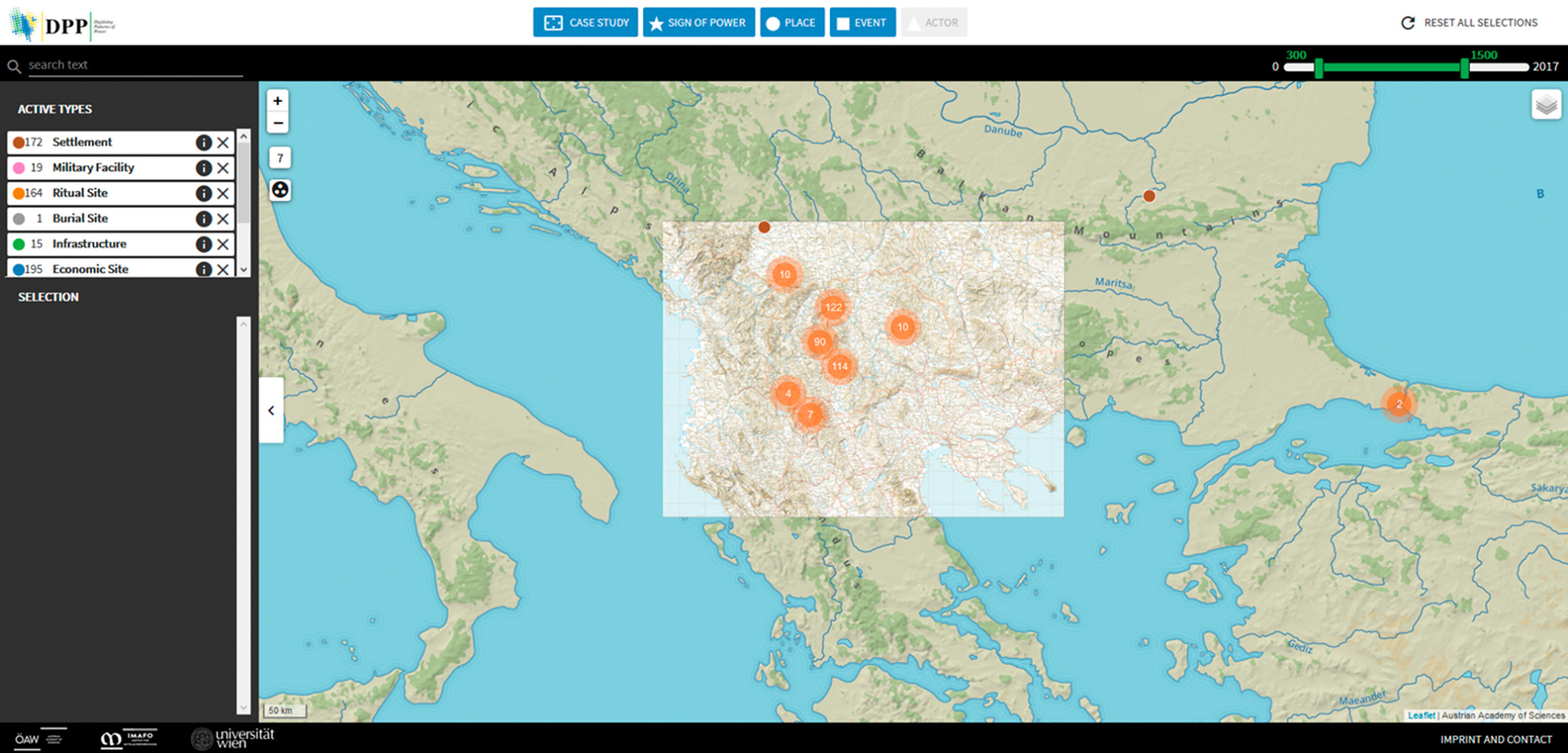The image size is (1568, 753).
Task: Select the Military Facility row label
Action: (93, 167)
